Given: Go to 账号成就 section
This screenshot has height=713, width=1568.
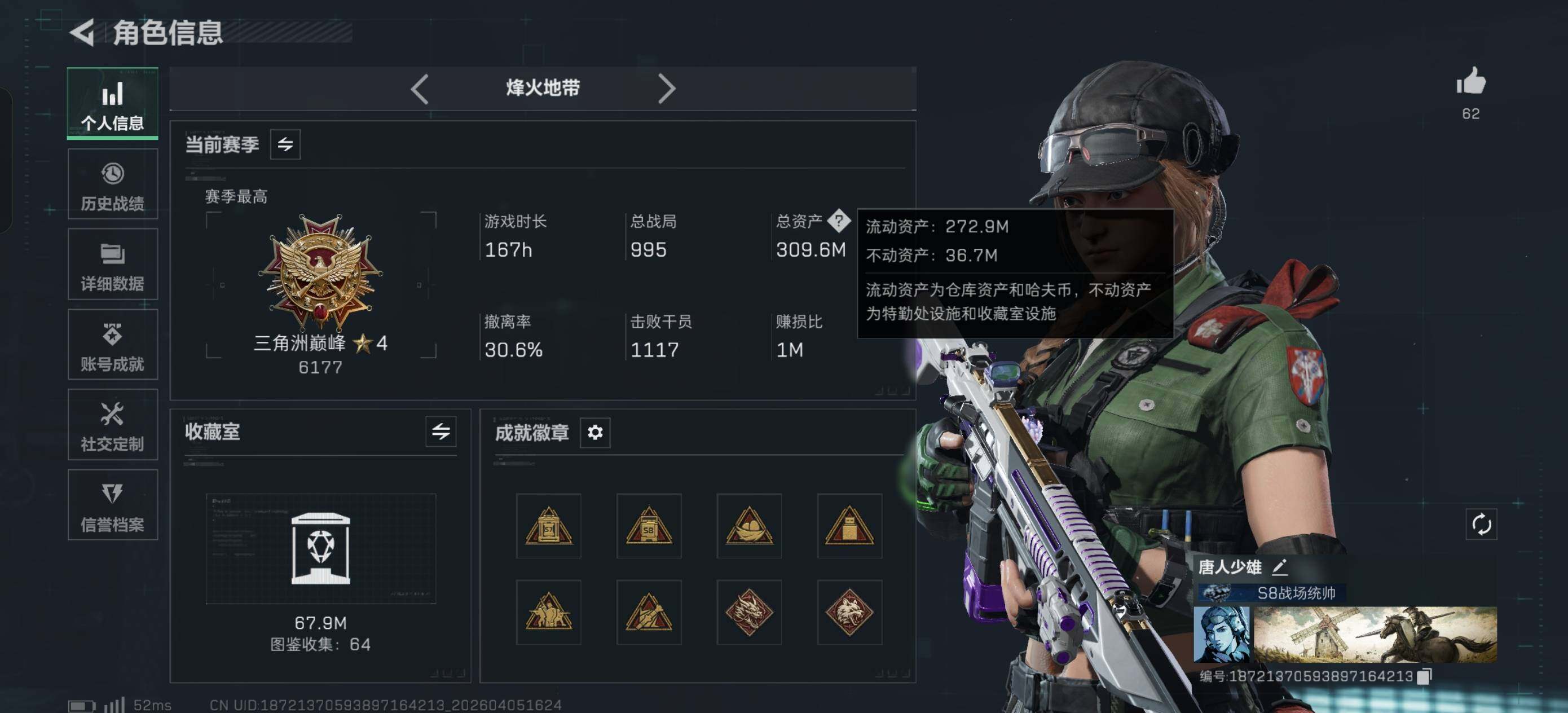Looking at the screenshot, I should coord(113,345).
